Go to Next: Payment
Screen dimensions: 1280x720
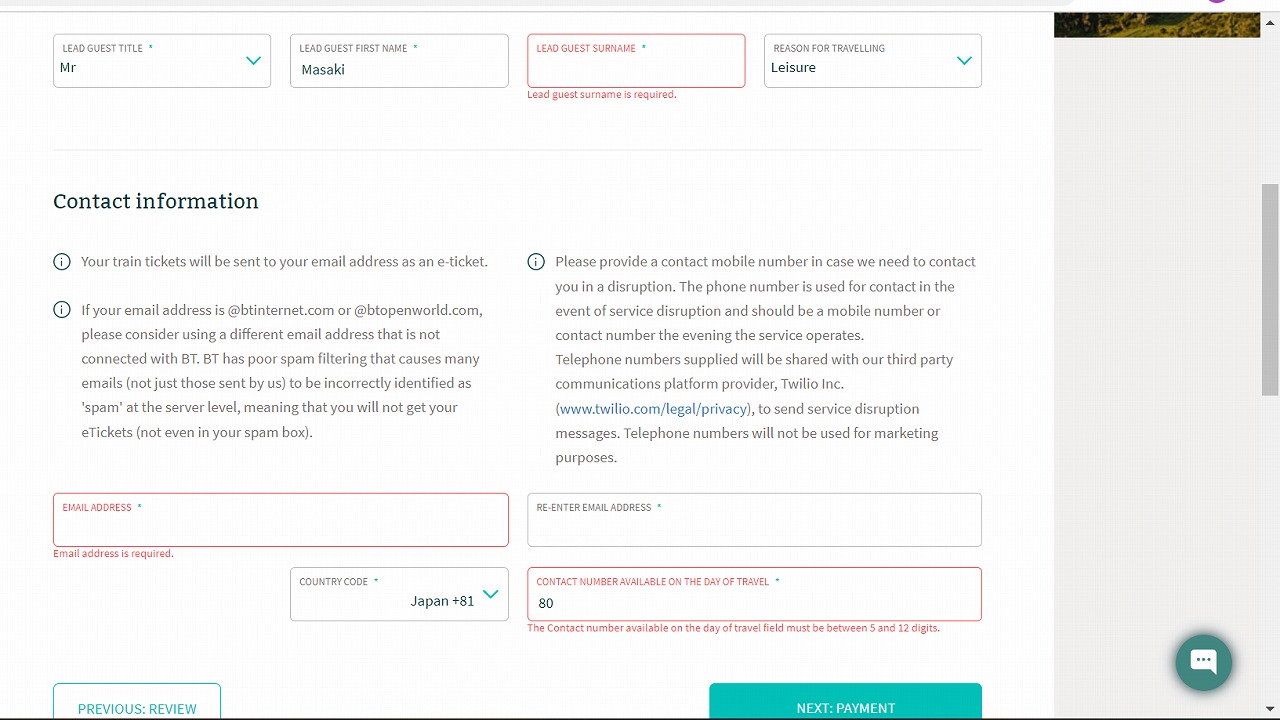coord(845,701)
